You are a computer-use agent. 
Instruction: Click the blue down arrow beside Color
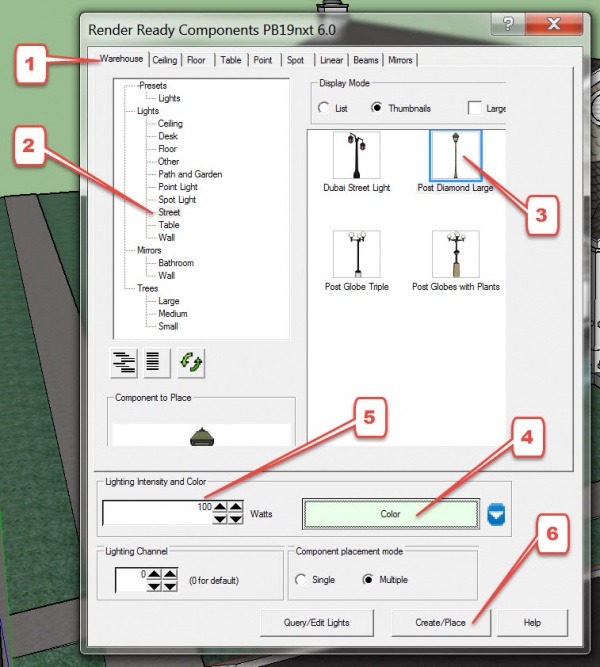pos(497,514)
